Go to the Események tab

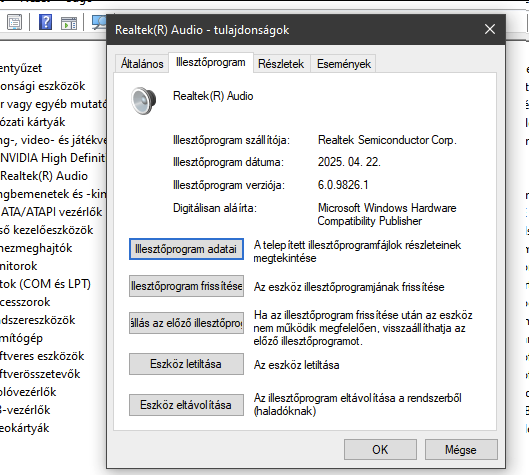tap(344, 64)
